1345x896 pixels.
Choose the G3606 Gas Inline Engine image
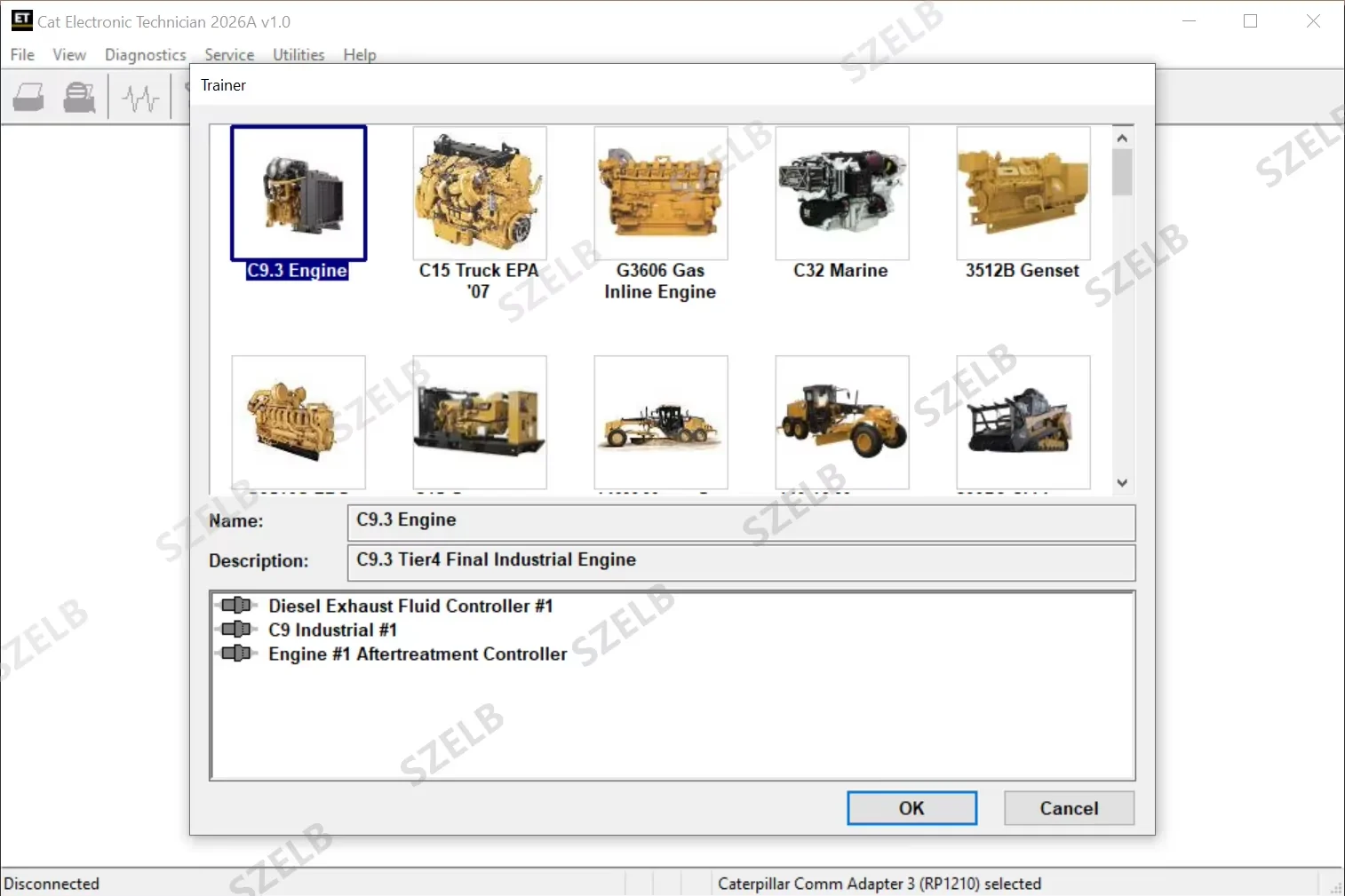pyautogui.click(x=661, y=193)
